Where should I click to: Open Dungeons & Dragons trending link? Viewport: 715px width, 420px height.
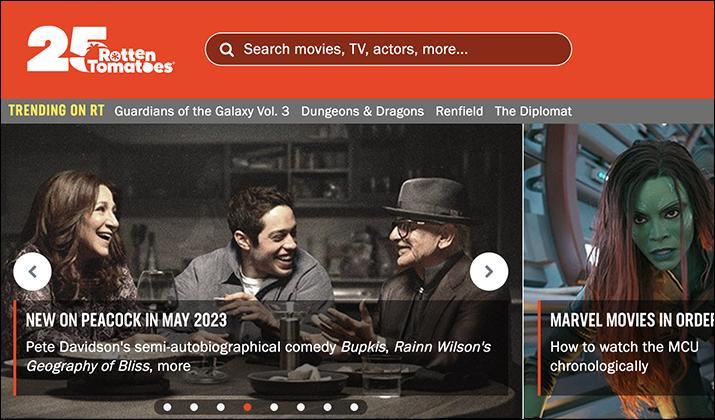[x=363, y=111]
